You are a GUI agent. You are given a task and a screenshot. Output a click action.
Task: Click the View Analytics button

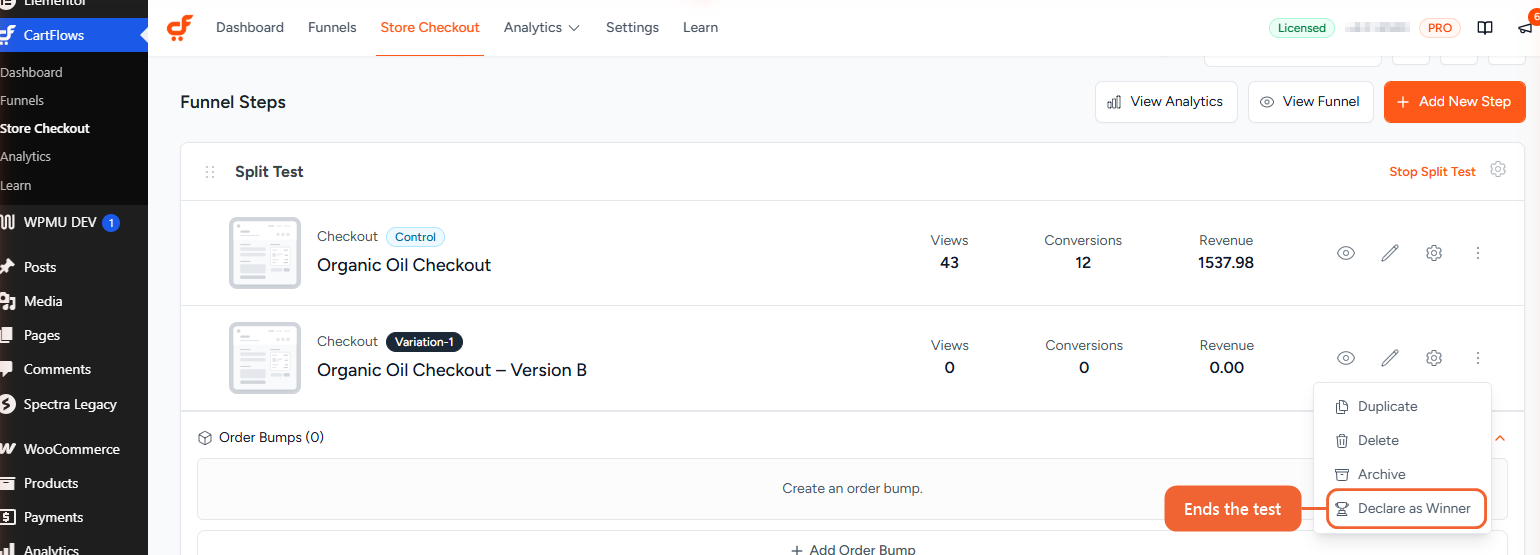click(1166, 102)
